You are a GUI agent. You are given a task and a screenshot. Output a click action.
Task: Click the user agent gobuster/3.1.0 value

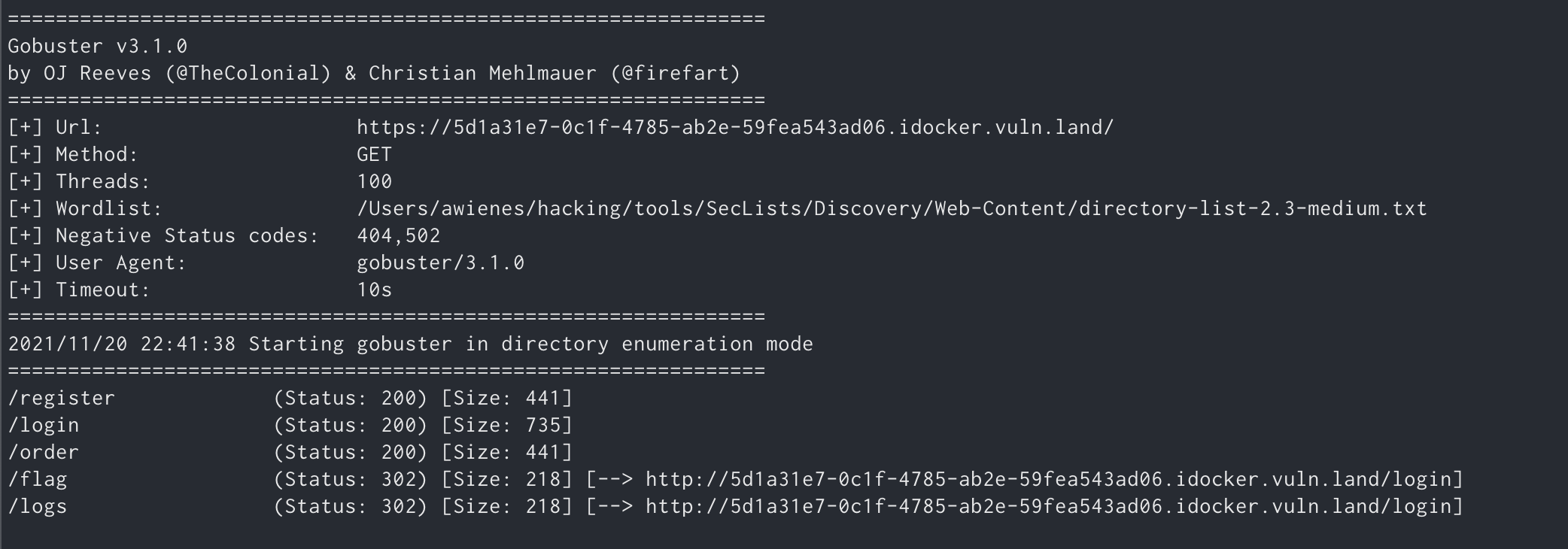440,262
